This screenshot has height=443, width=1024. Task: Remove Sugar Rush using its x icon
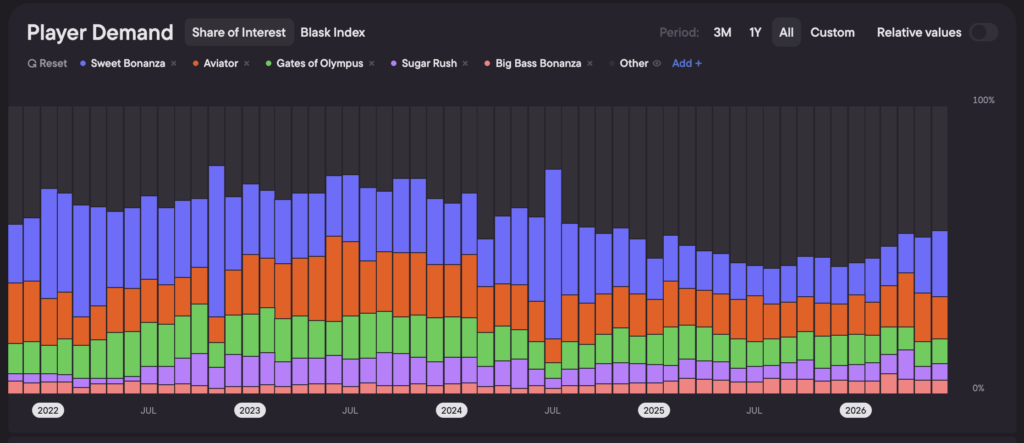(465, 64)
